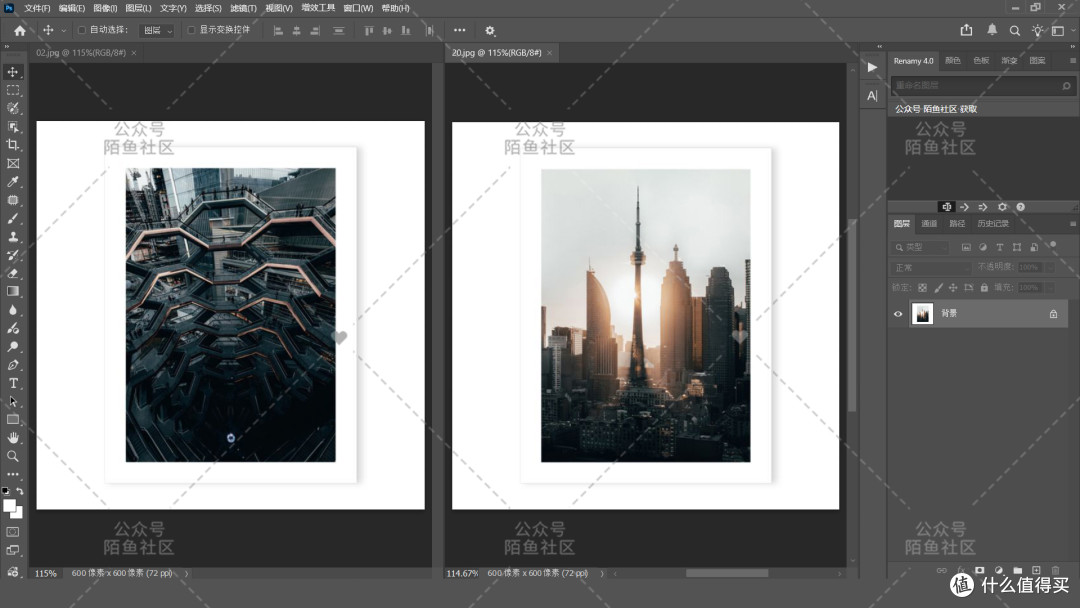Click the Renamy settings gear icon
This screenshot has height=608, width=1080.
tap(1002, 207)
